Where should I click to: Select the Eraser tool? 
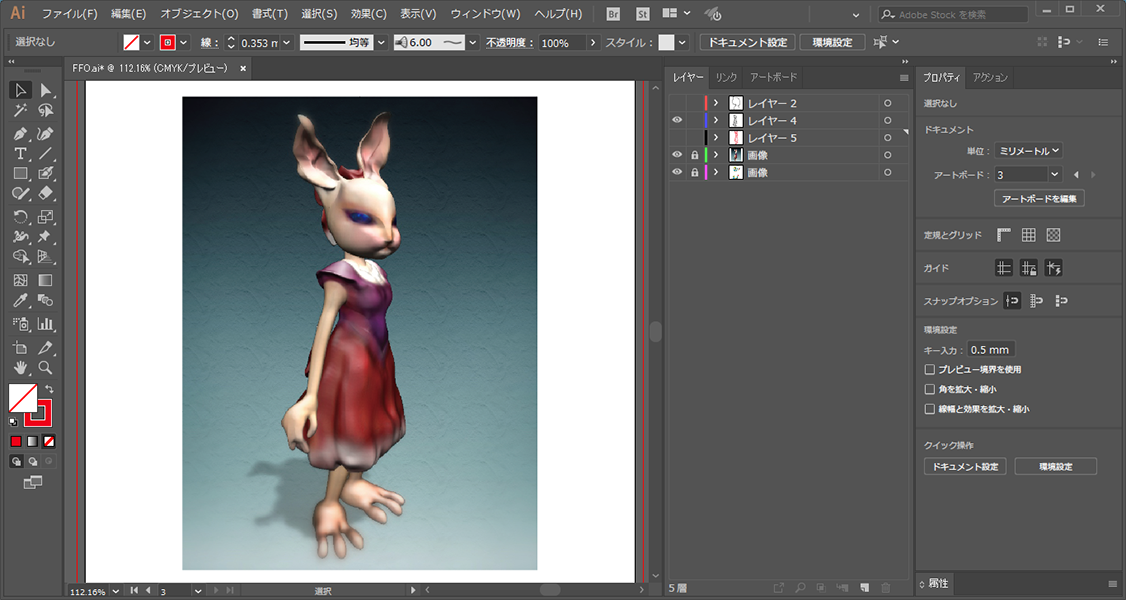[x=45, y=194]
